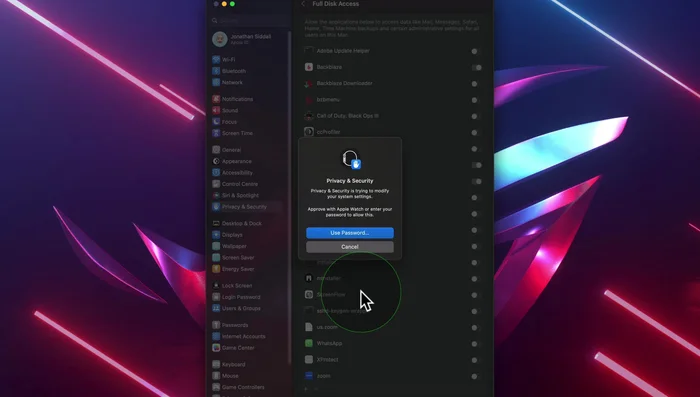Enable ccProfiler full disk access

pos(476,133)
